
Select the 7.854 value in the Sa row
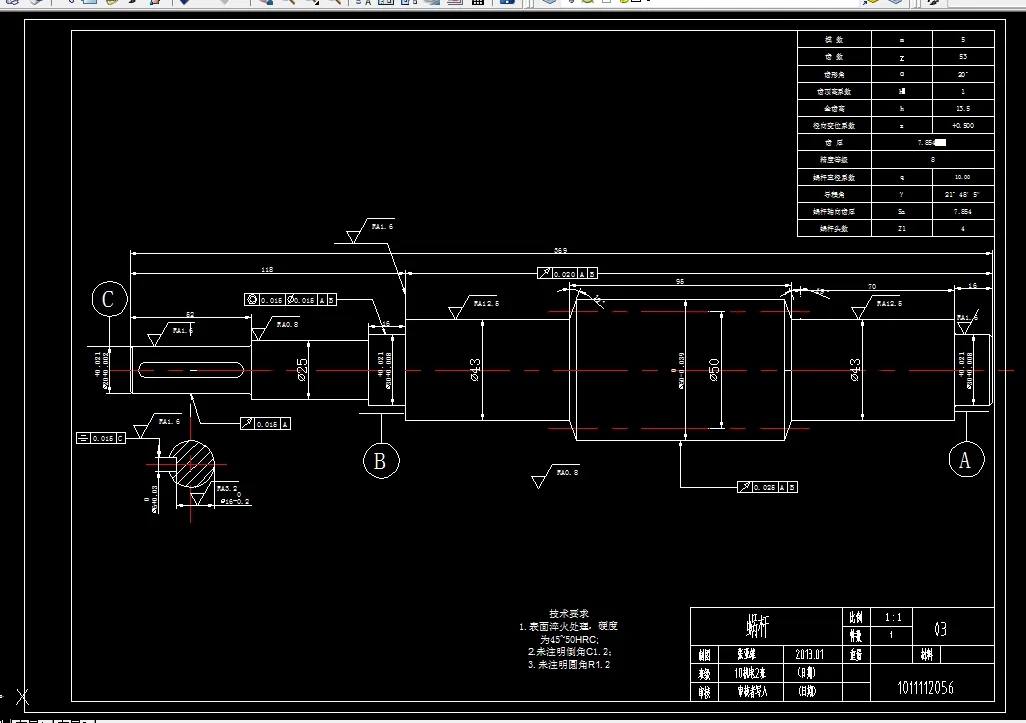pyautogui.click(x=963, y=211)
